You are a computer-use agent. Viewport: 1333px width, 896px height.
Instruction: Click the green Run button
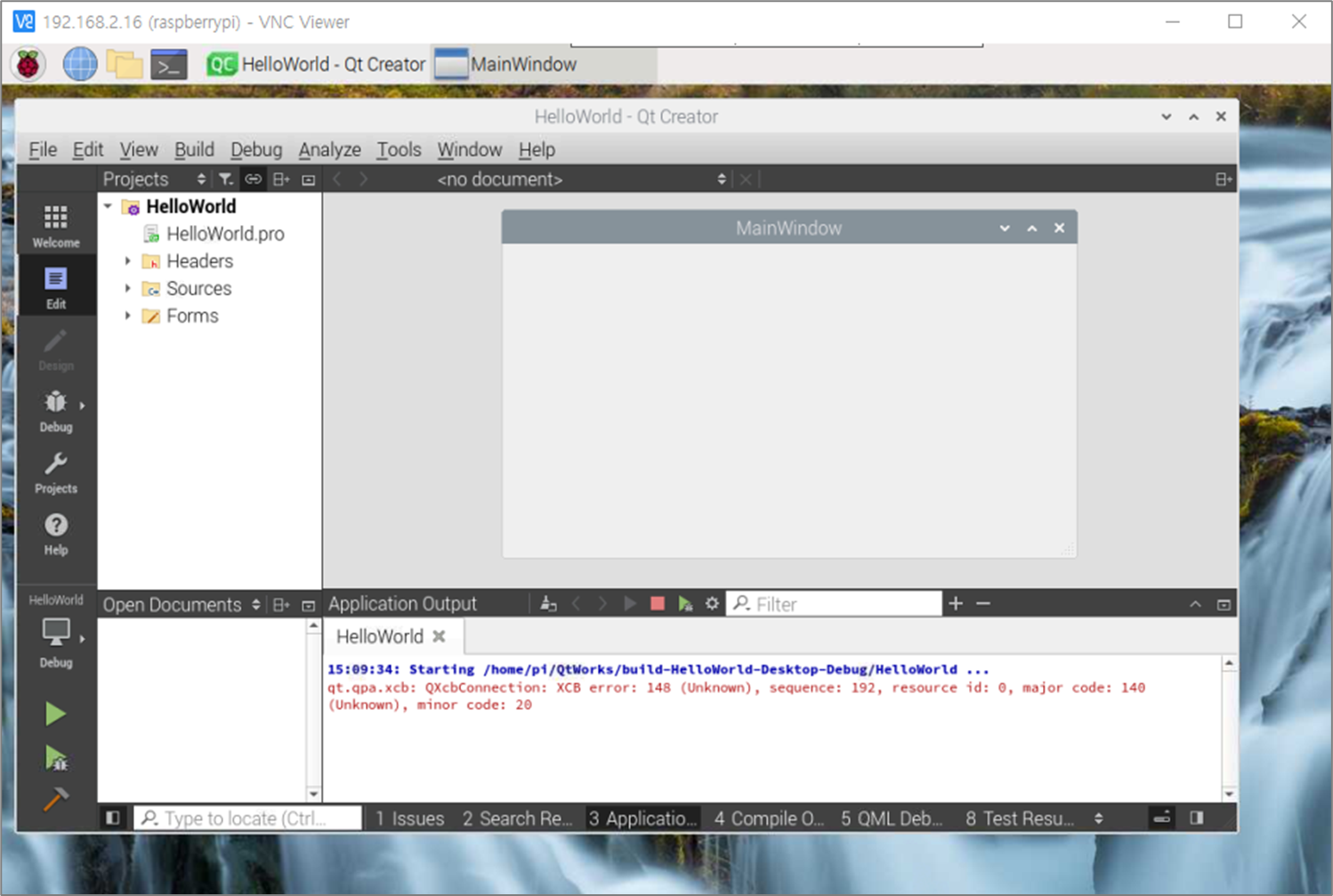point(55,714)
